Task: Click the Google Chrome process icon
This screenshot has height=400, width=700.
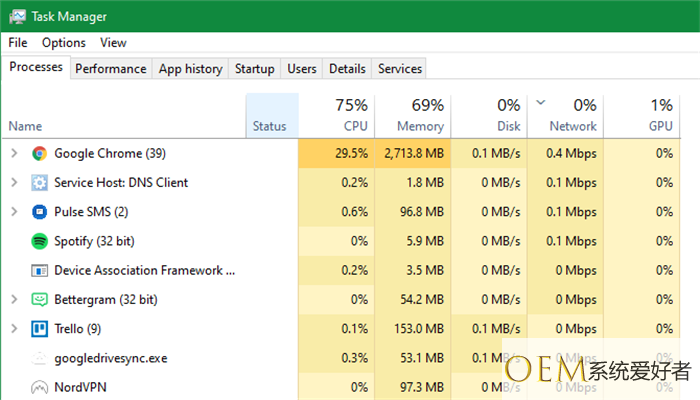Action: click(x=39, y=154)
